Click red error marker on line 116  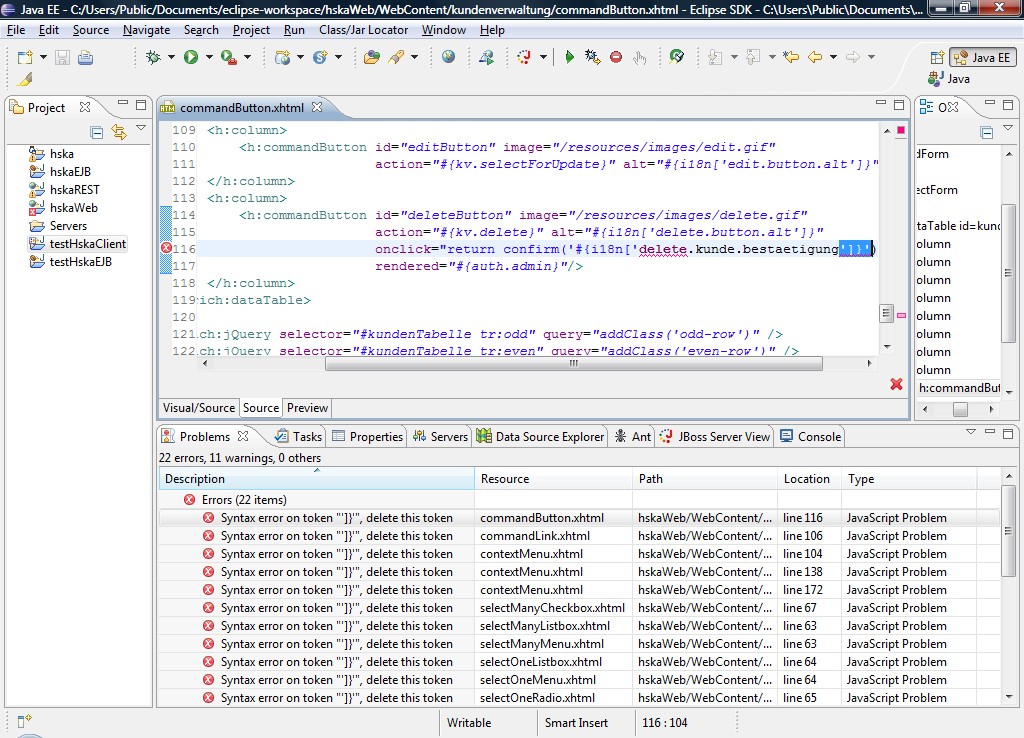166,248
